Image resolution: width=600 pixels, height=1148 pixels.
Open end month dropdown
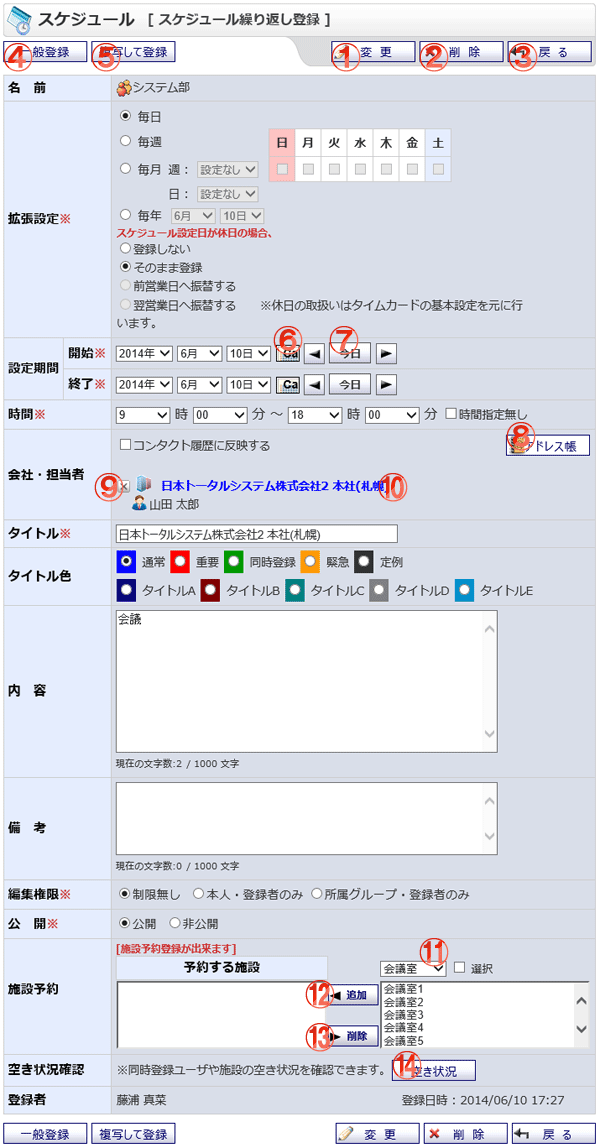(199, 384)
